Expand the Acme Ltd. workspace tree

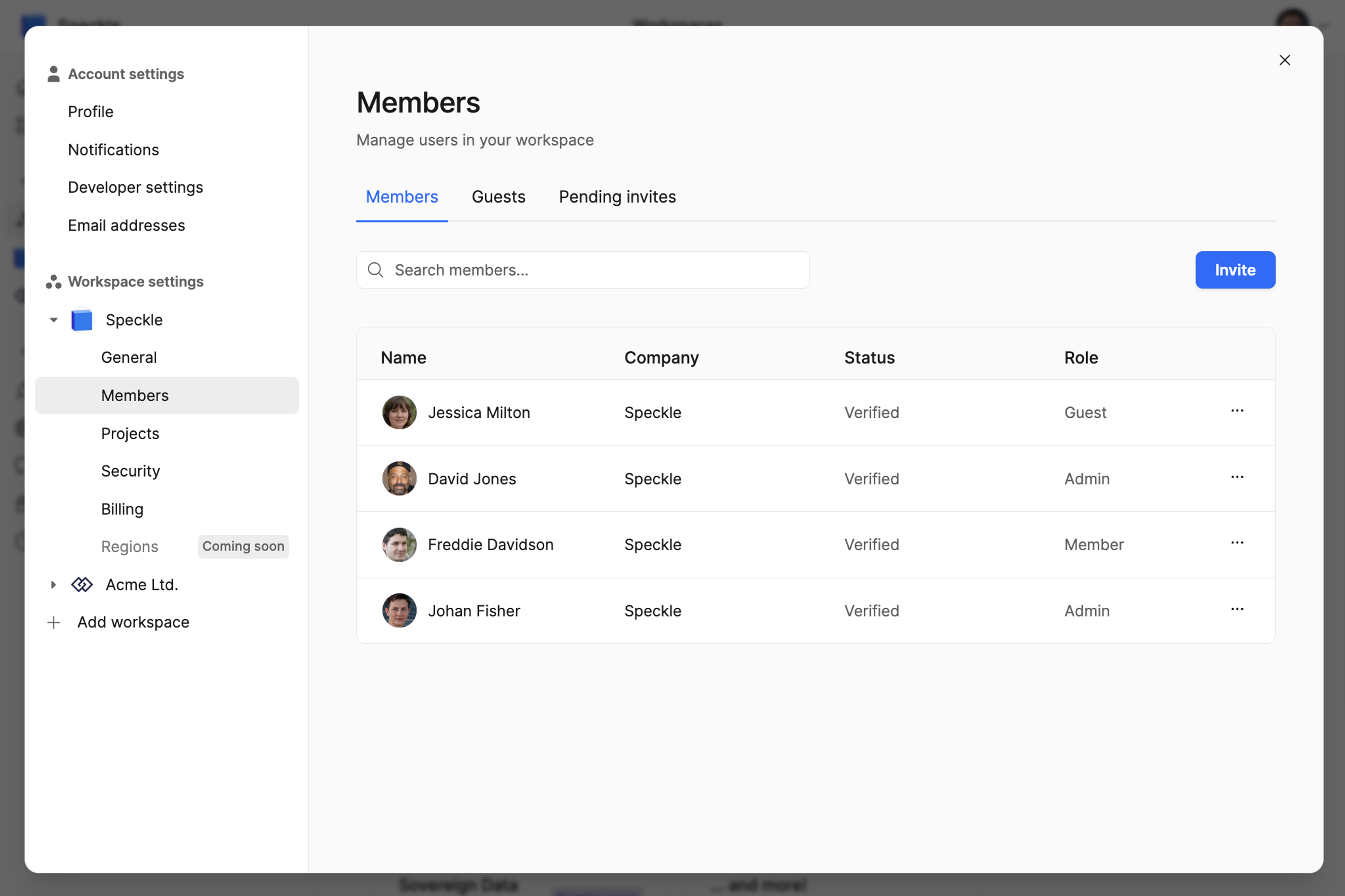click(53, 585)
